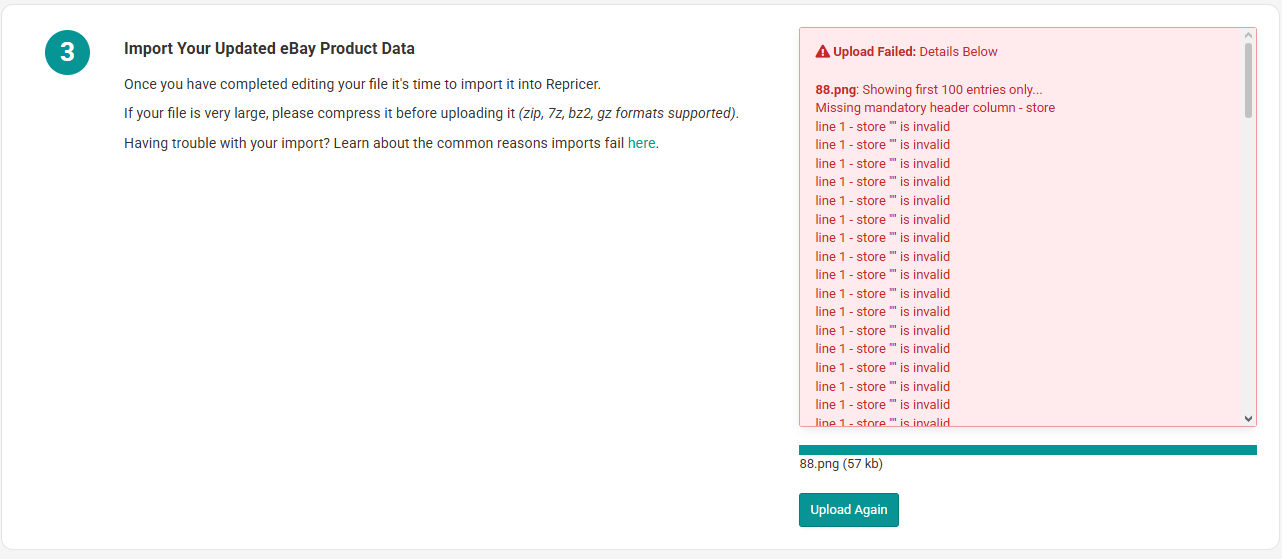Click "Import Your Updated eBay Product Data" heading
The image size is (1282, 559).
269,48
